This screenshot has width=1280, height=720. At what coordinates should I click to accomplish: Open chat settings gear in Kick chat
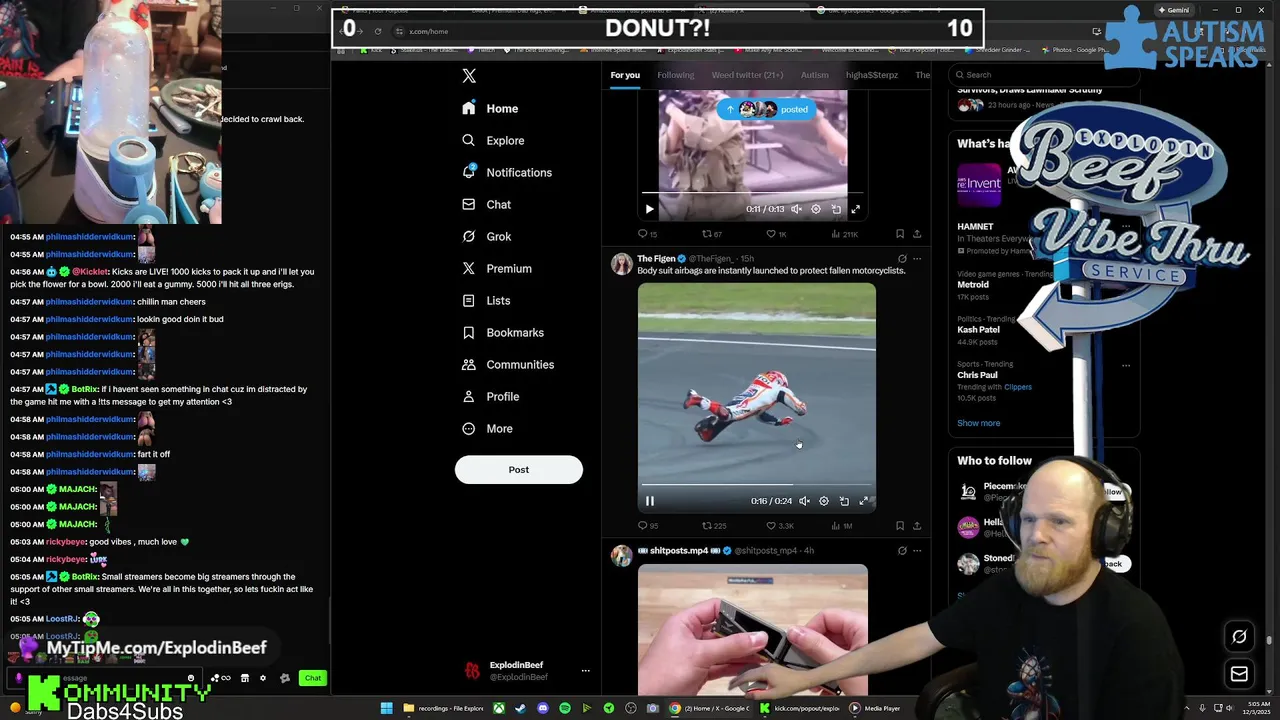click(x=263, y=678)
